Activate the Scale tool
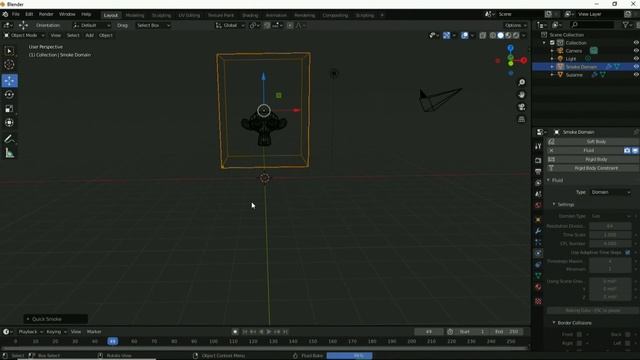 [x=9, y=109]
